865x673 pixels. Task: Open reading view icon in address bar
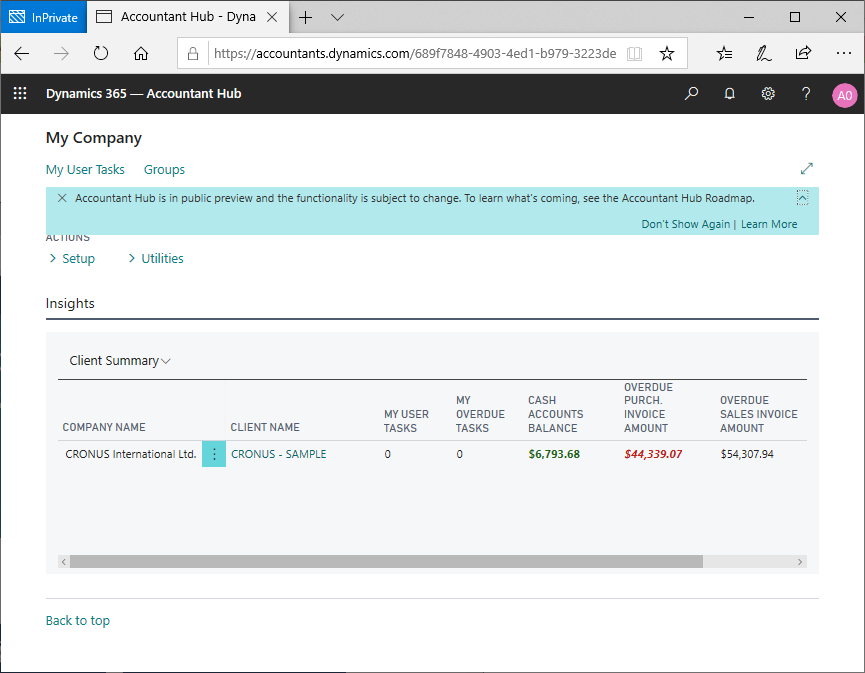click(x=634, y=54)
